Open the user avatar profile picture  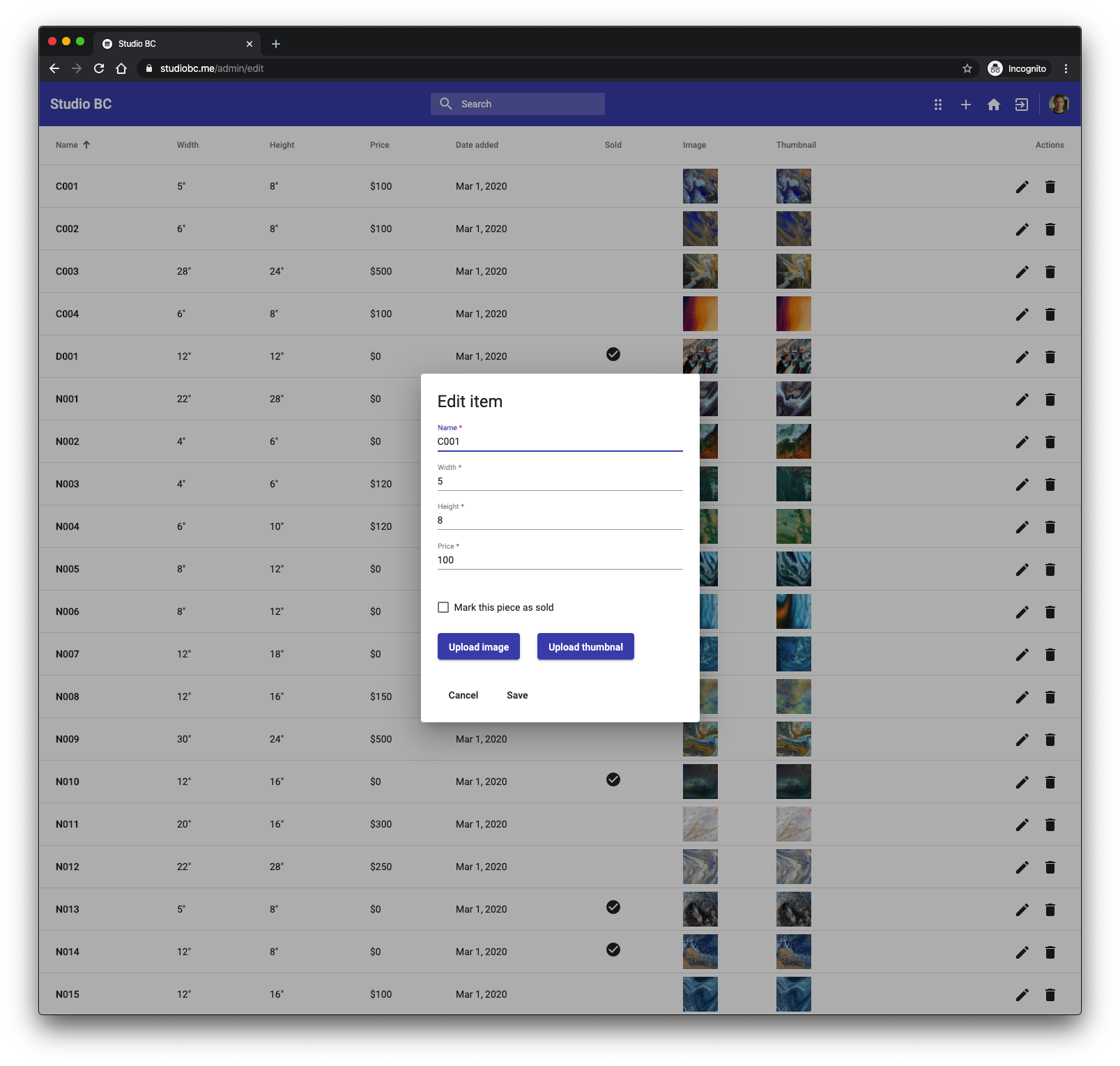coord(1059,104)
